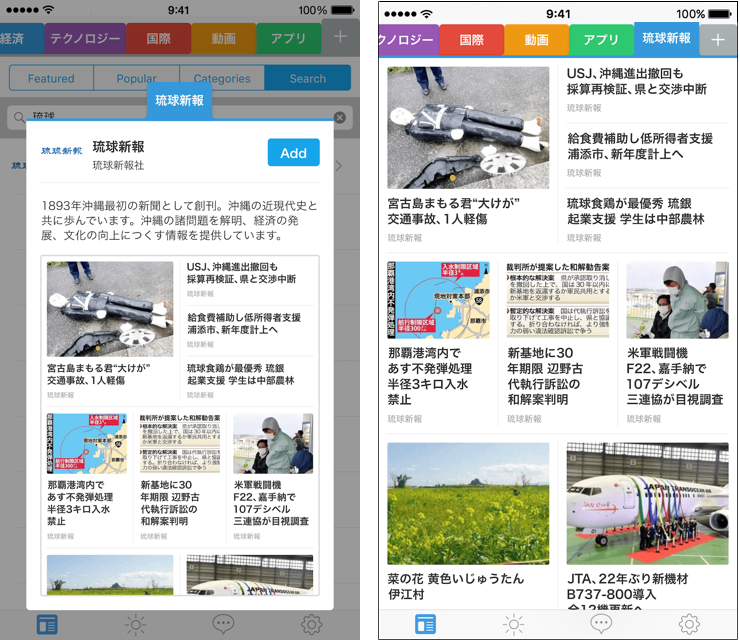Click the Wi-Fi indicator in right phone status bar

427,14
